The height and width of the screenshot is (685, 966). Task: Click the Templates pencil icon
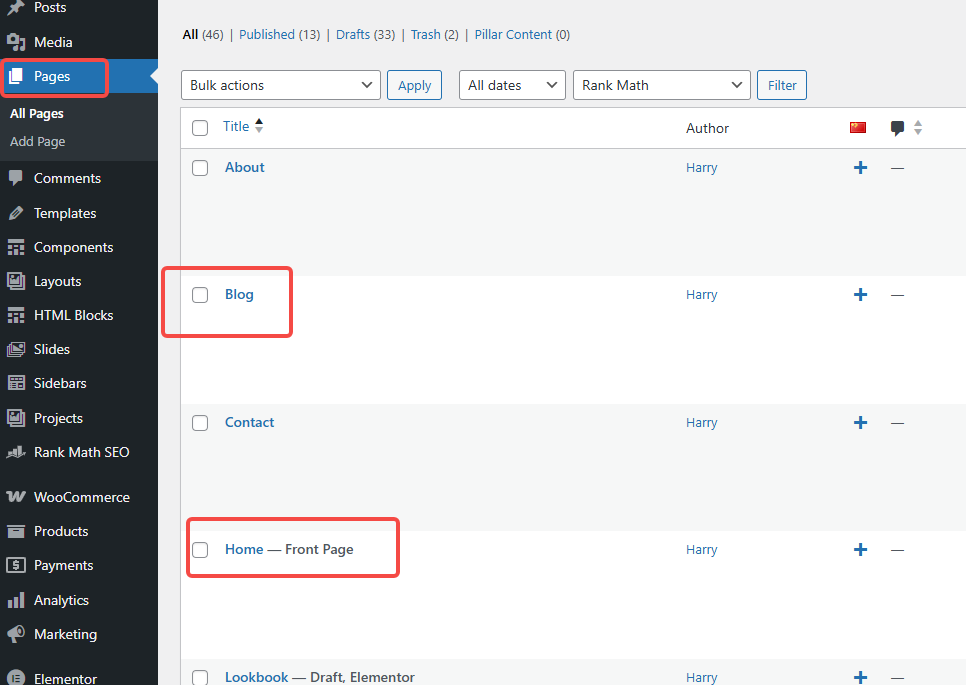coord(16,213)
